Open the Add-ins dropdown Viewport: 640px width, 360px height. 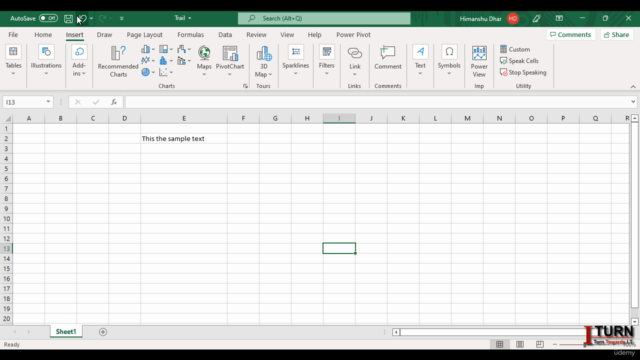pyautogui.click(x=79, y=60)
